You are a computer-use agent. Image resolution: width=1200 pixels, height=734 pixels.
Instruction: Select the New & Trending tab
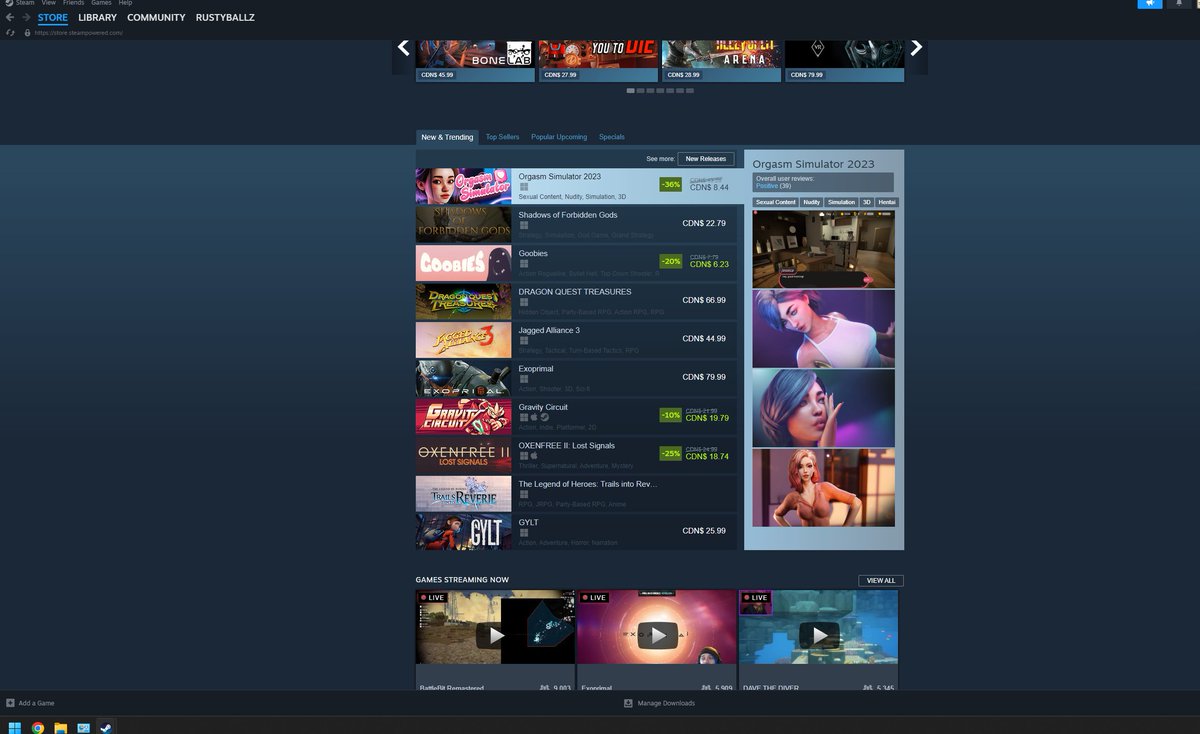[447, 137]
